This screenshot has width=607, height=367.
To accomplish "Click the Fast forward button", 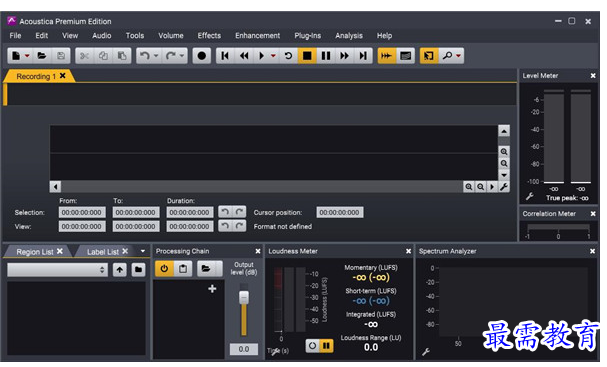I will (345, 56).
